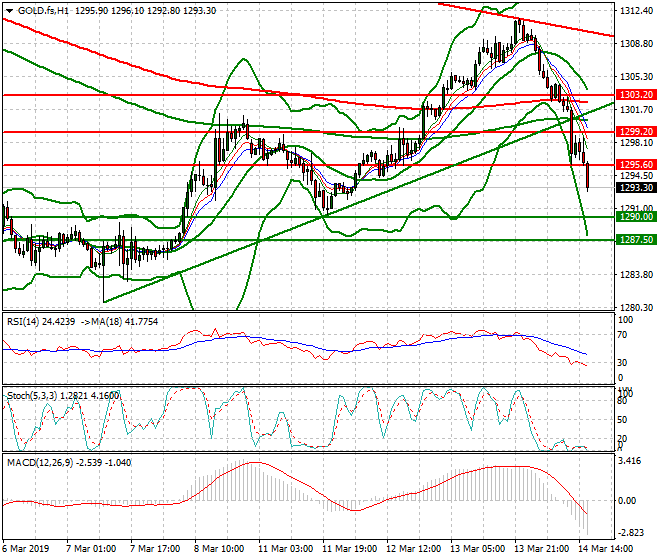Image resolution: width=660 pixels, height=560 pixels.
Task: Click the 11 Mar 03:00 time label
Action: pos(285,549)
